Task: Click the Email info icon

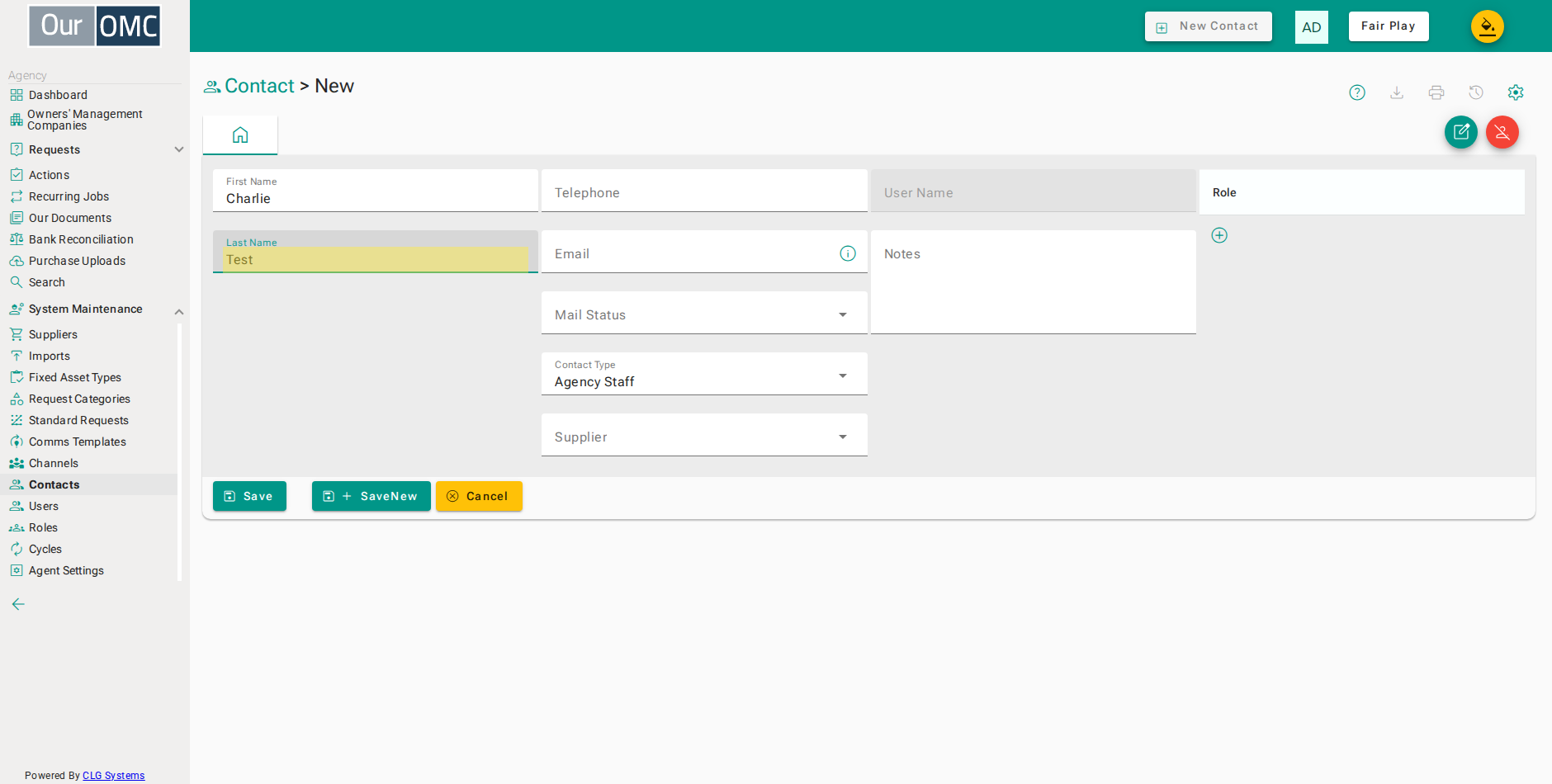Action: click(848, 253)
